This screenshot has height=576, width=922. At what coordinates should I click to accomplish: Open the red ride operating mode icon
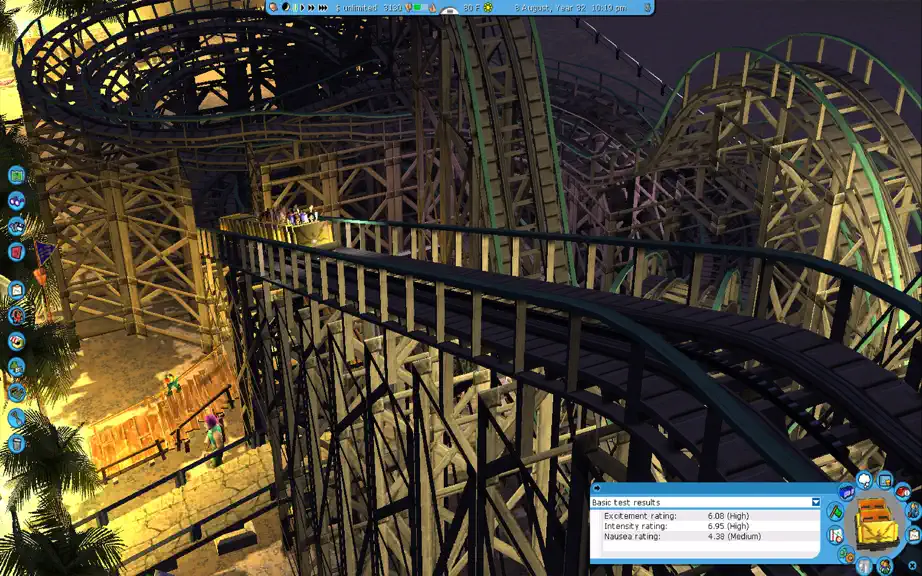click(x=903, y=491)
